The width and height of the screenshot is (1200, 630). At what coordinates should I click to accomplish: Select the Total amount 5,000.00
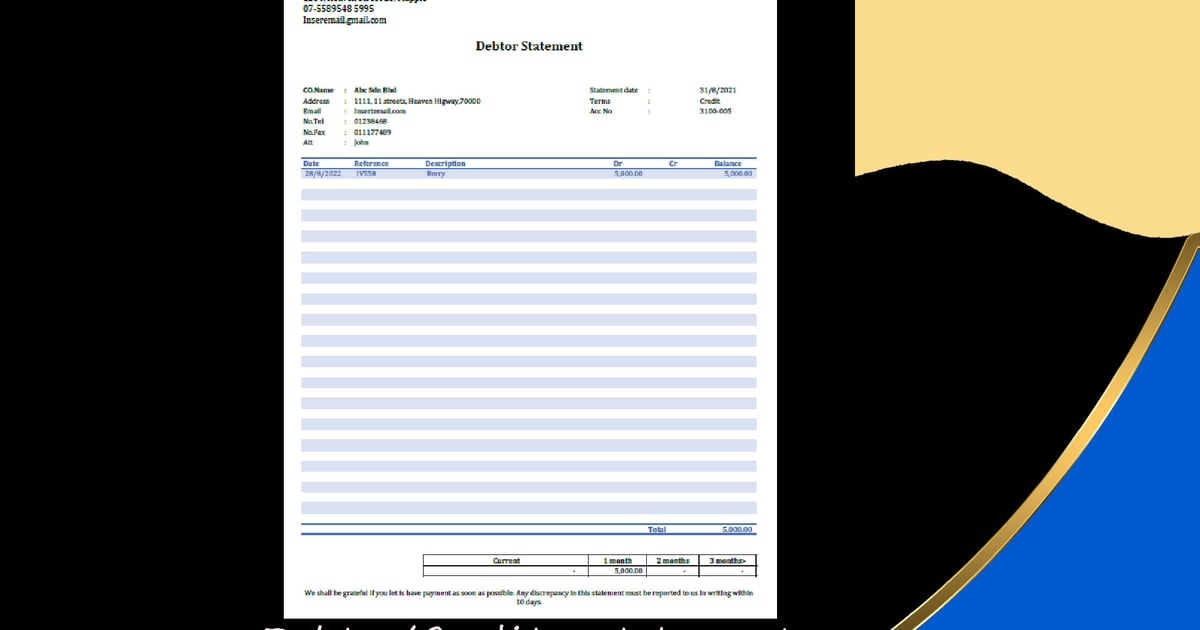(737, 530)
